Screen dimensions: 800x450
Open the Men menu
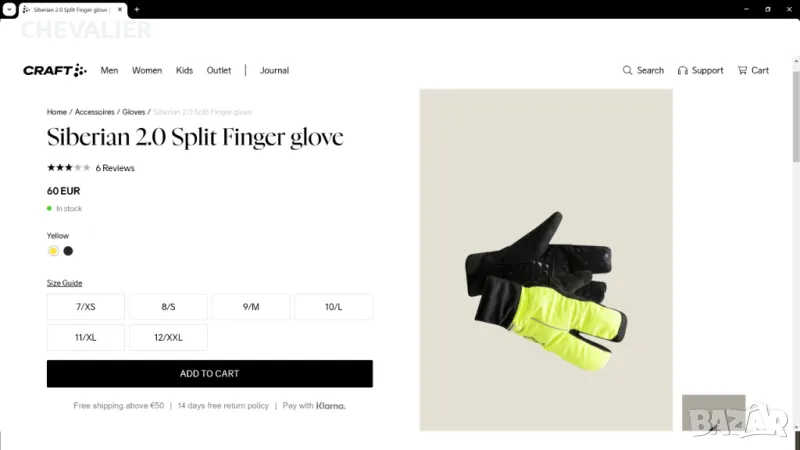[x=109, y=70]
